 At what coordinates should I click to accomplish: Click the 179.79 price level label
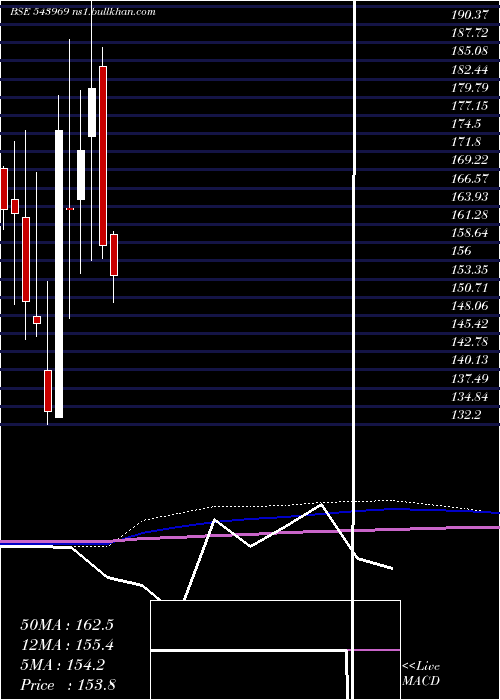pyautogui.click(x=470, y=88)
